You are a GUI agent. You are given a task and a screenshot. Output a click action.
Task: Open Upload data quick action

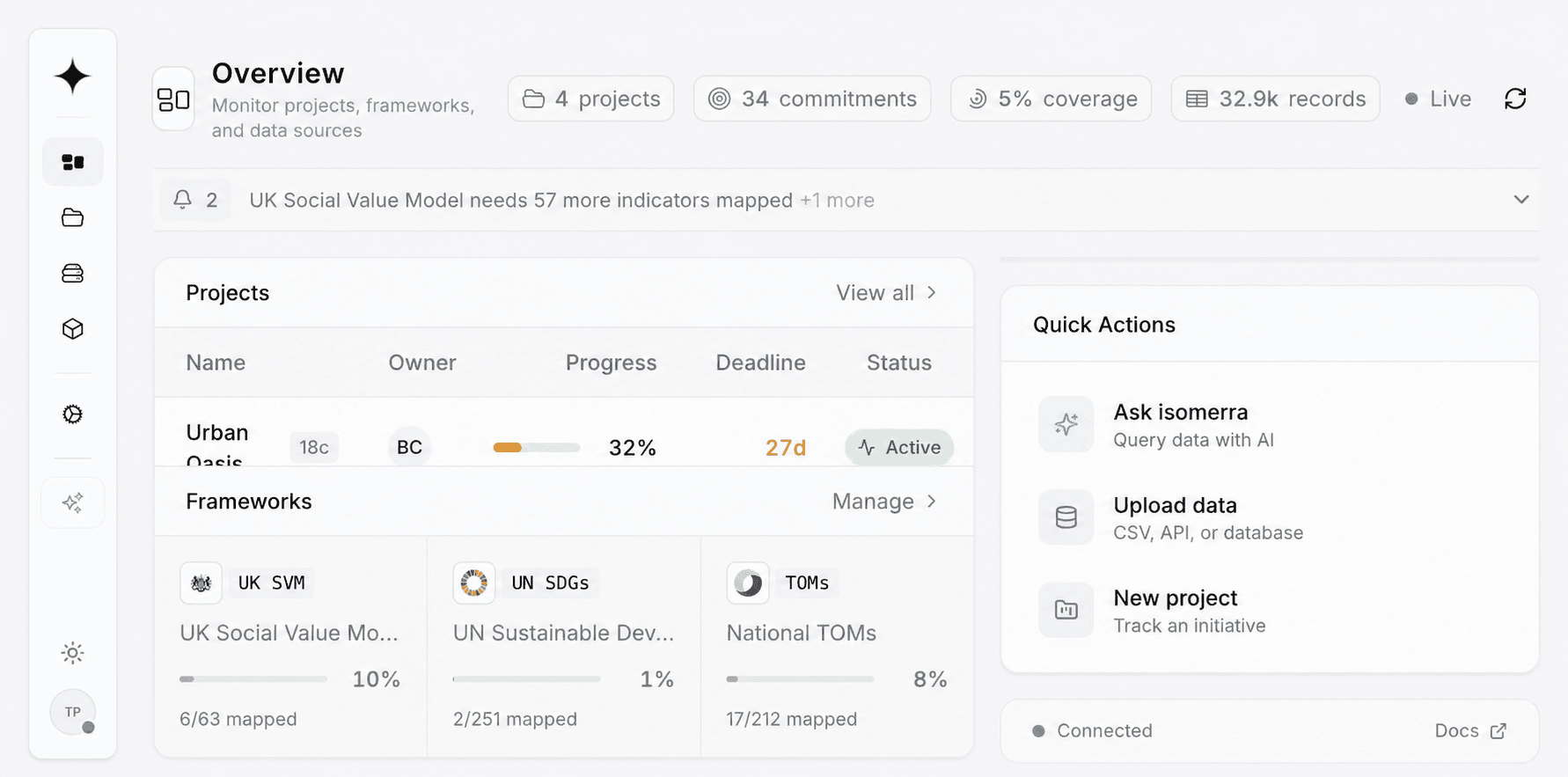click(x=1270, y=518)
